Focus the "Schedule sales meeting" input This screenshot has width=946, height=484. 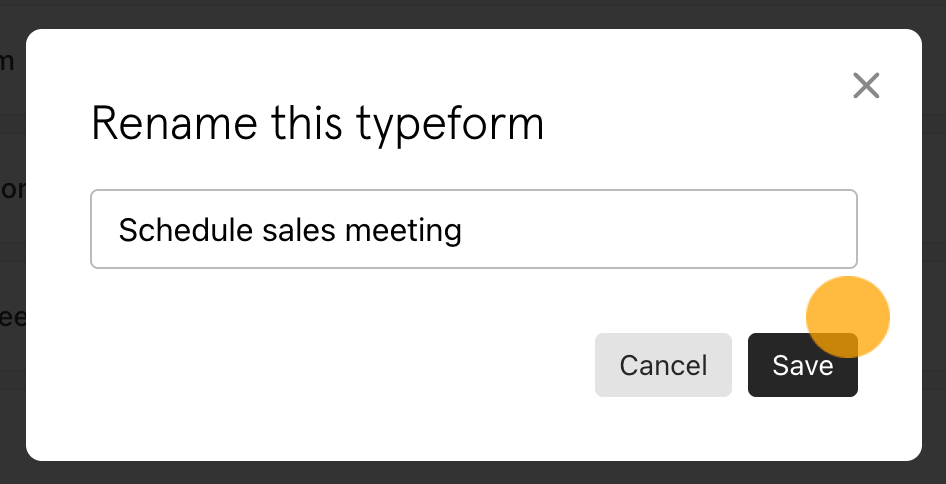click(x=473, y=229)
